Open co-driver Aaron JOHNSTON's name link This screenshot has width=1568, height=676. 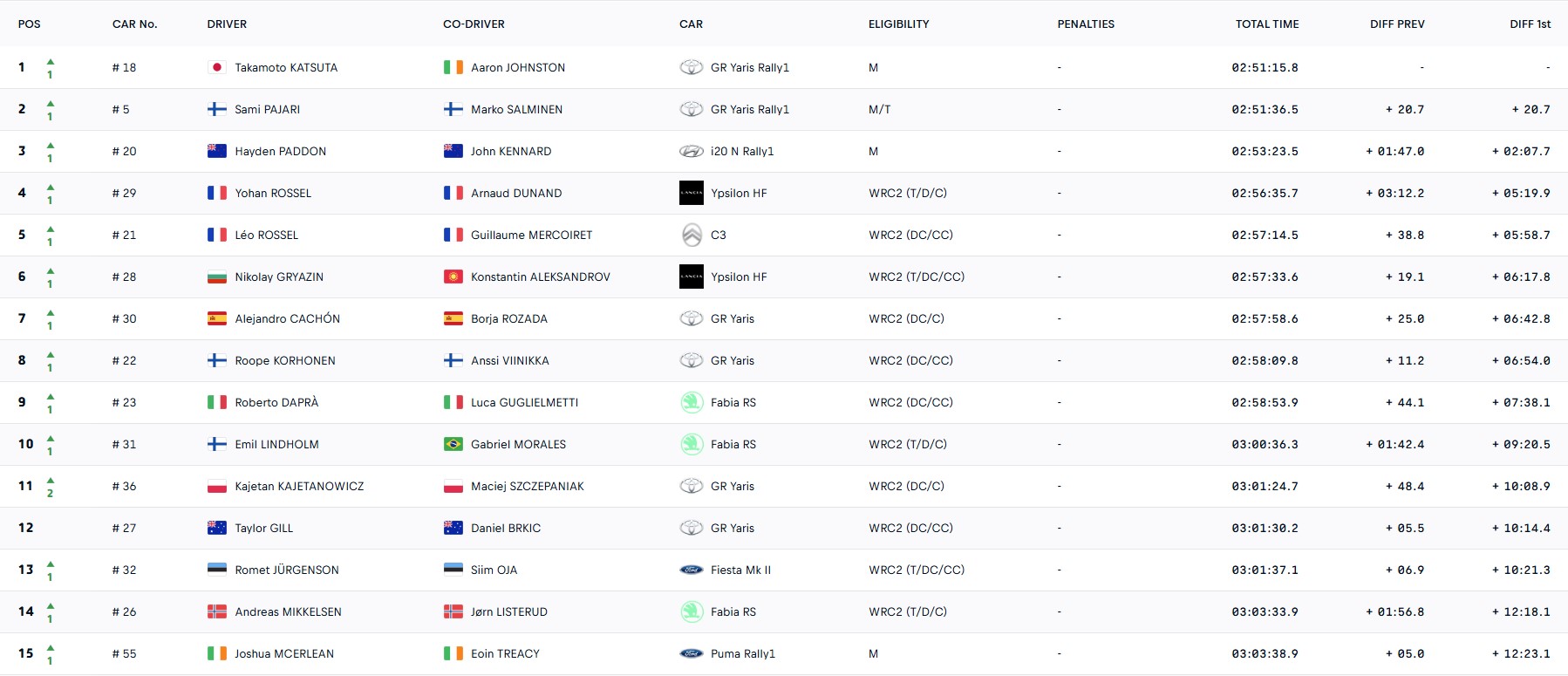(518, 67)
